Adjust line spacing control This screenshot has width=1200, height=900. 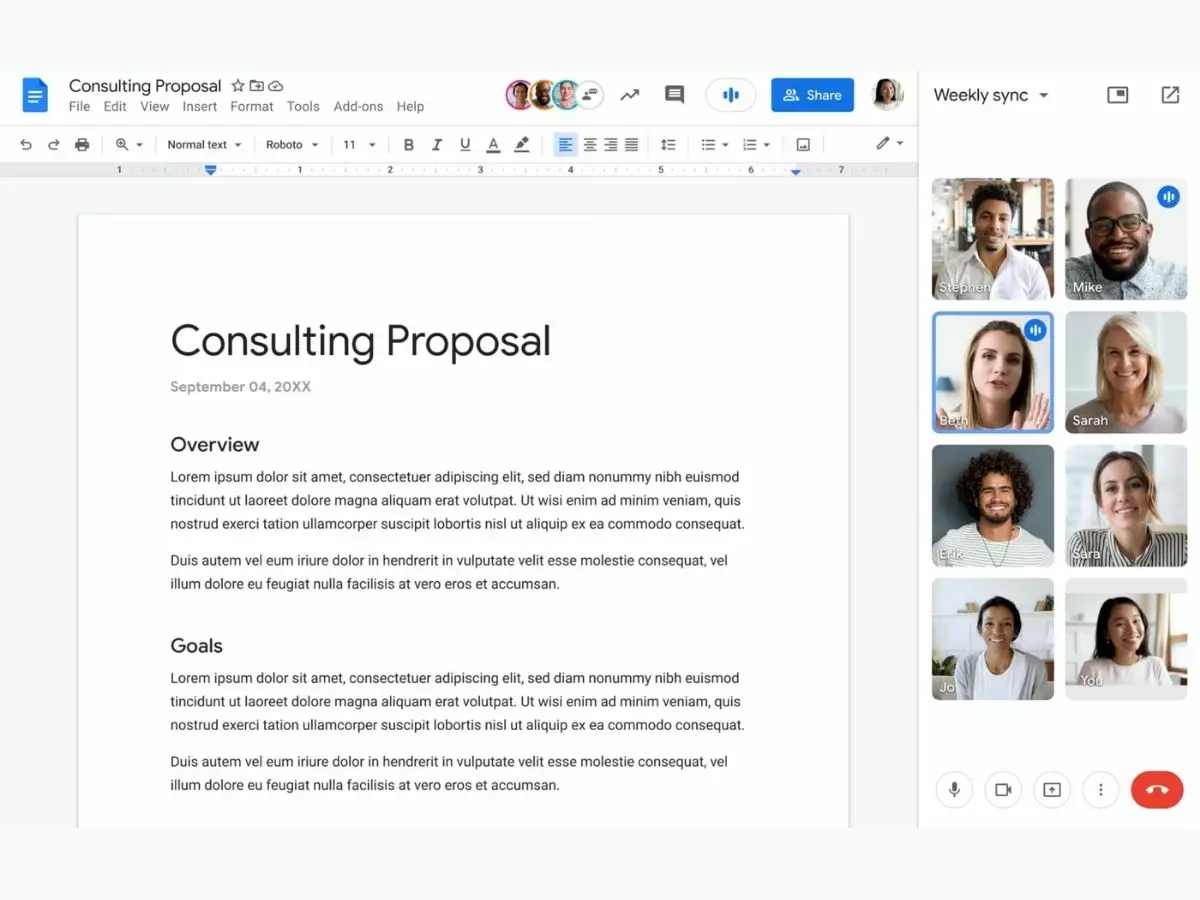[668, 144]
